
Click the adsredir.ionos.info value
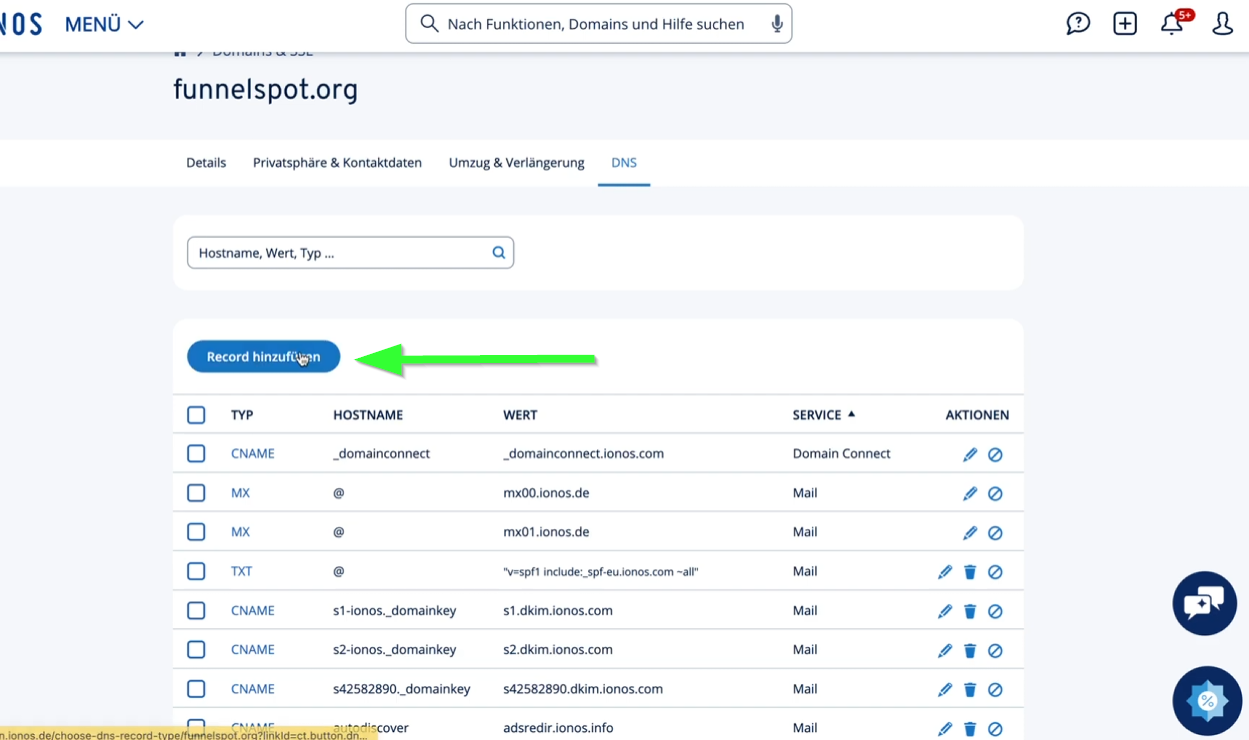558,729
